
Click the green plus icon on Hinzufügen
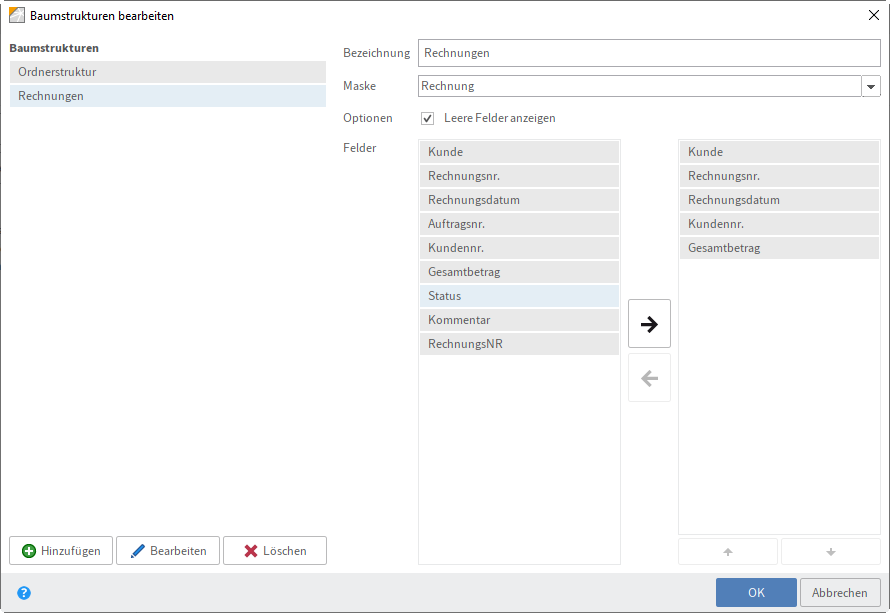pyautogui.click(x=27, y=550)
